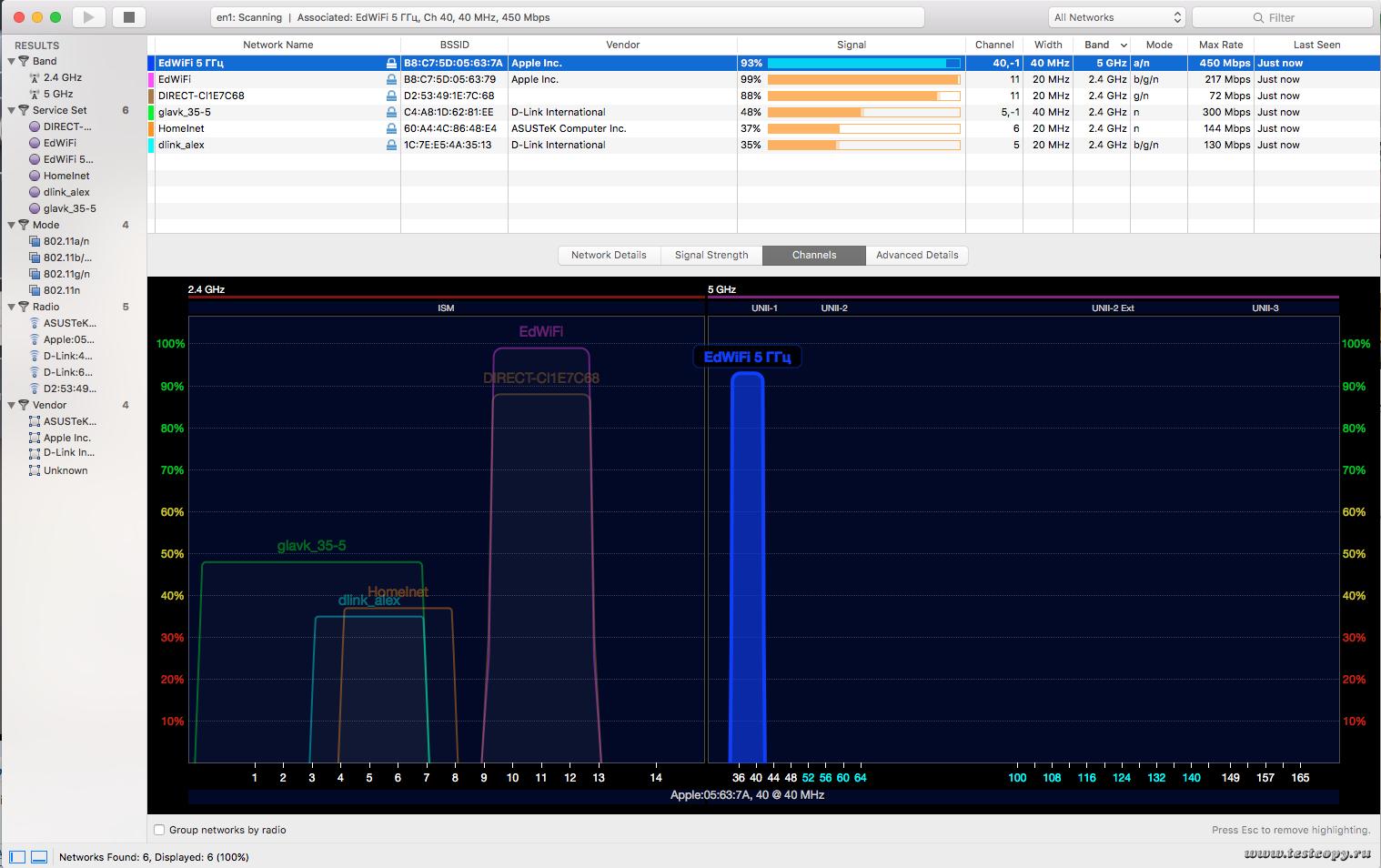Click the Homelnet service set icon
This screenshot has height=868, width=1381.
point(35,176)
